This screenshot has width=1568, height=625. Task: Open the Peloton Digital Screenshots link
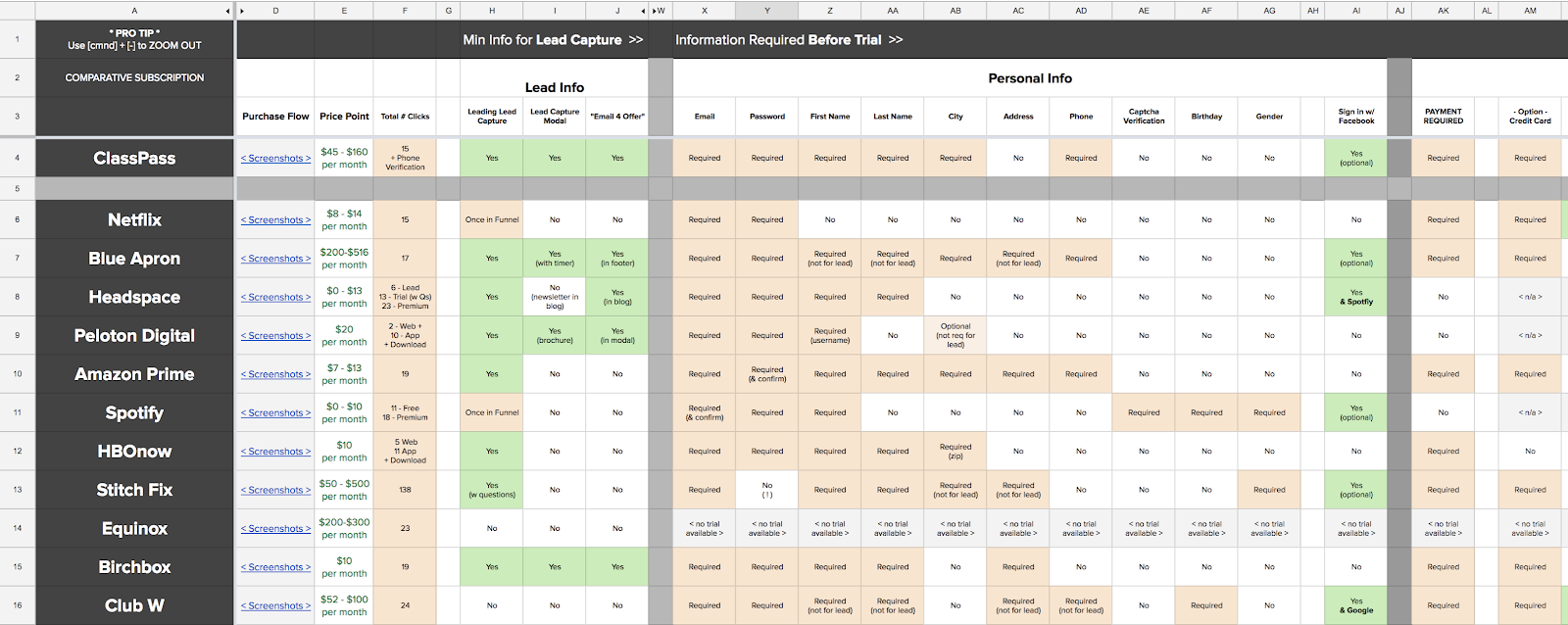tap(275, 336)
